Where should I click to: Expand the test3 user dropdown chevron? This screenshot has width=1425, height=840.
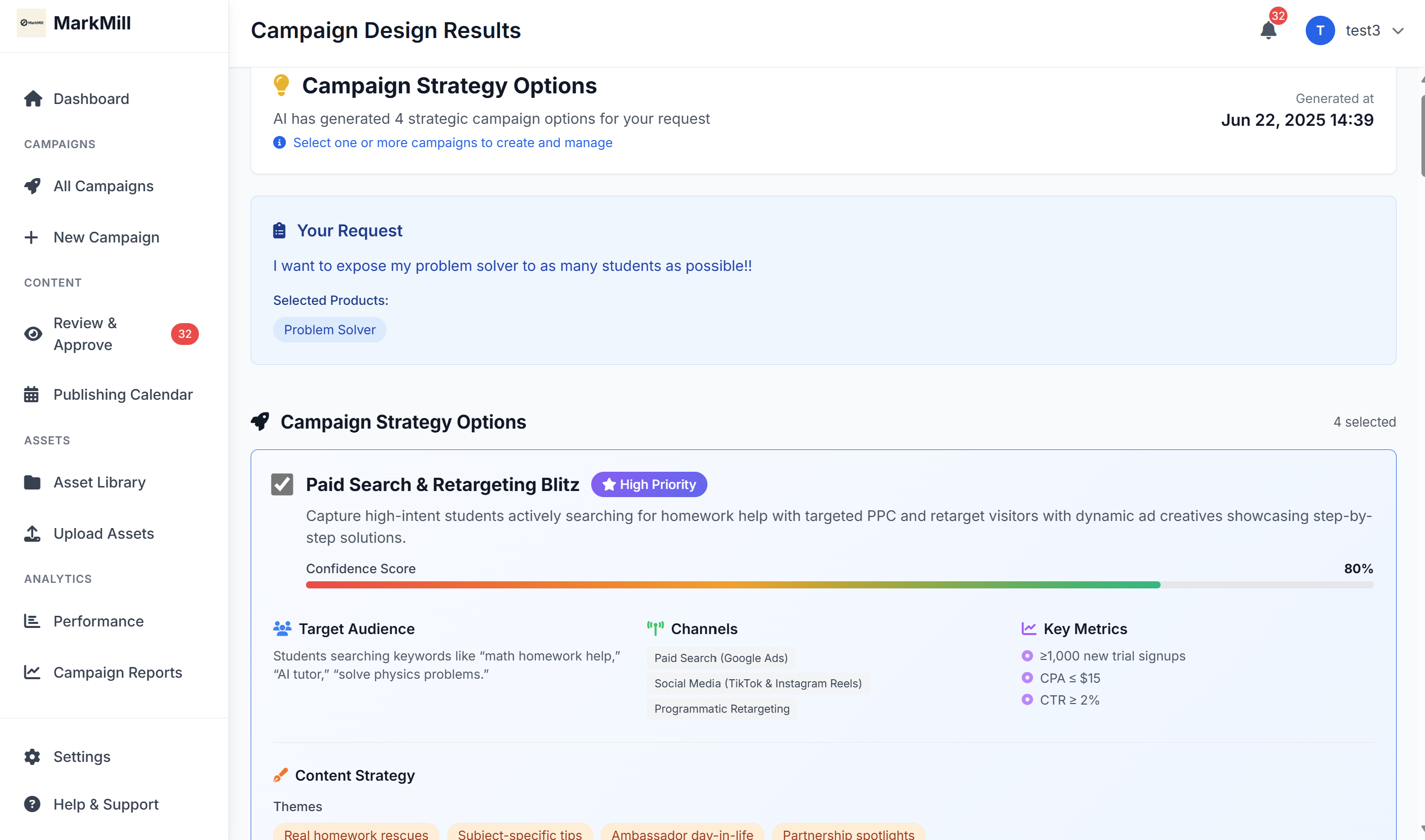1398,31
